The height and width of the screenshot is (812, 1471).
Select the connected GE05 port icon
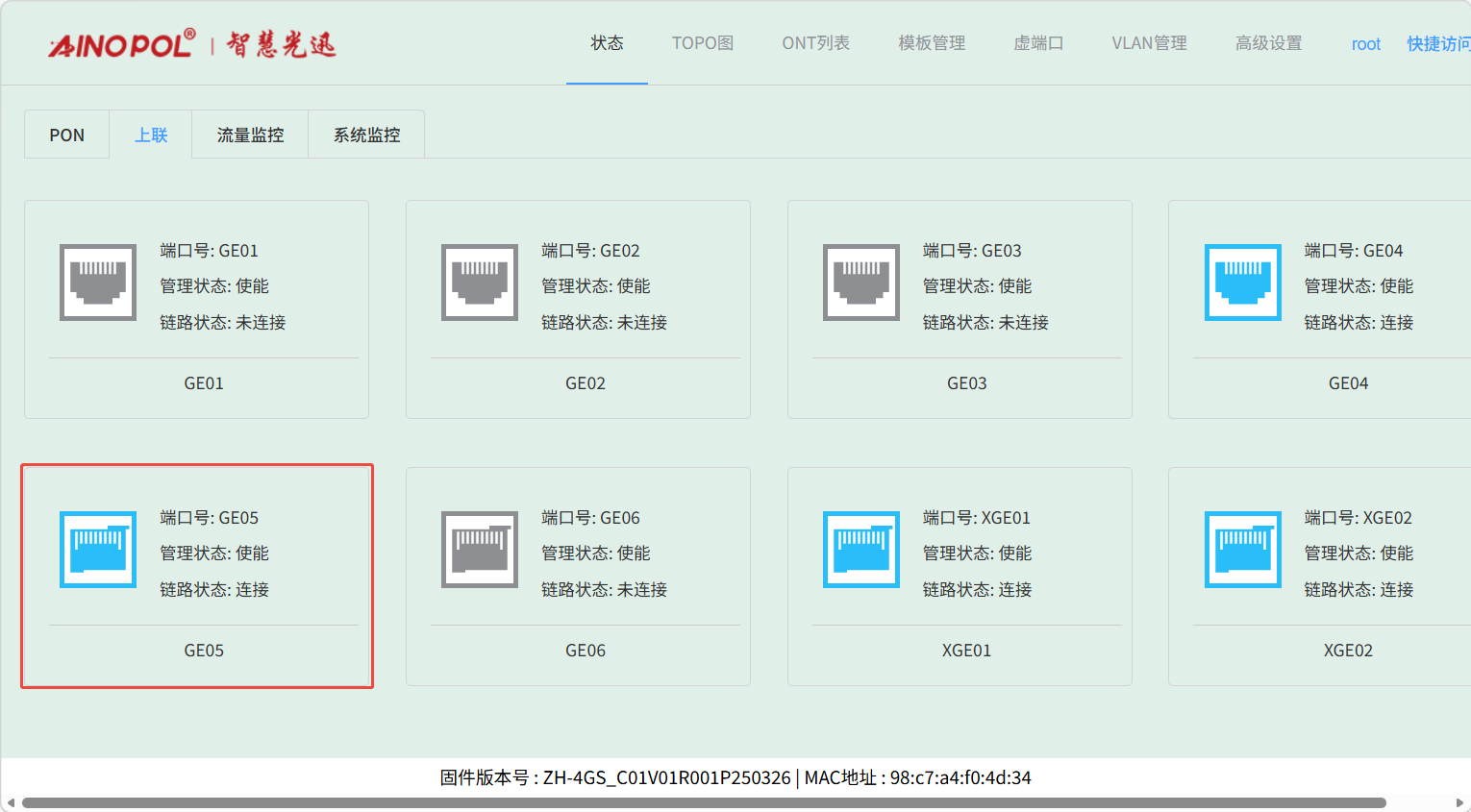(98, 549)
